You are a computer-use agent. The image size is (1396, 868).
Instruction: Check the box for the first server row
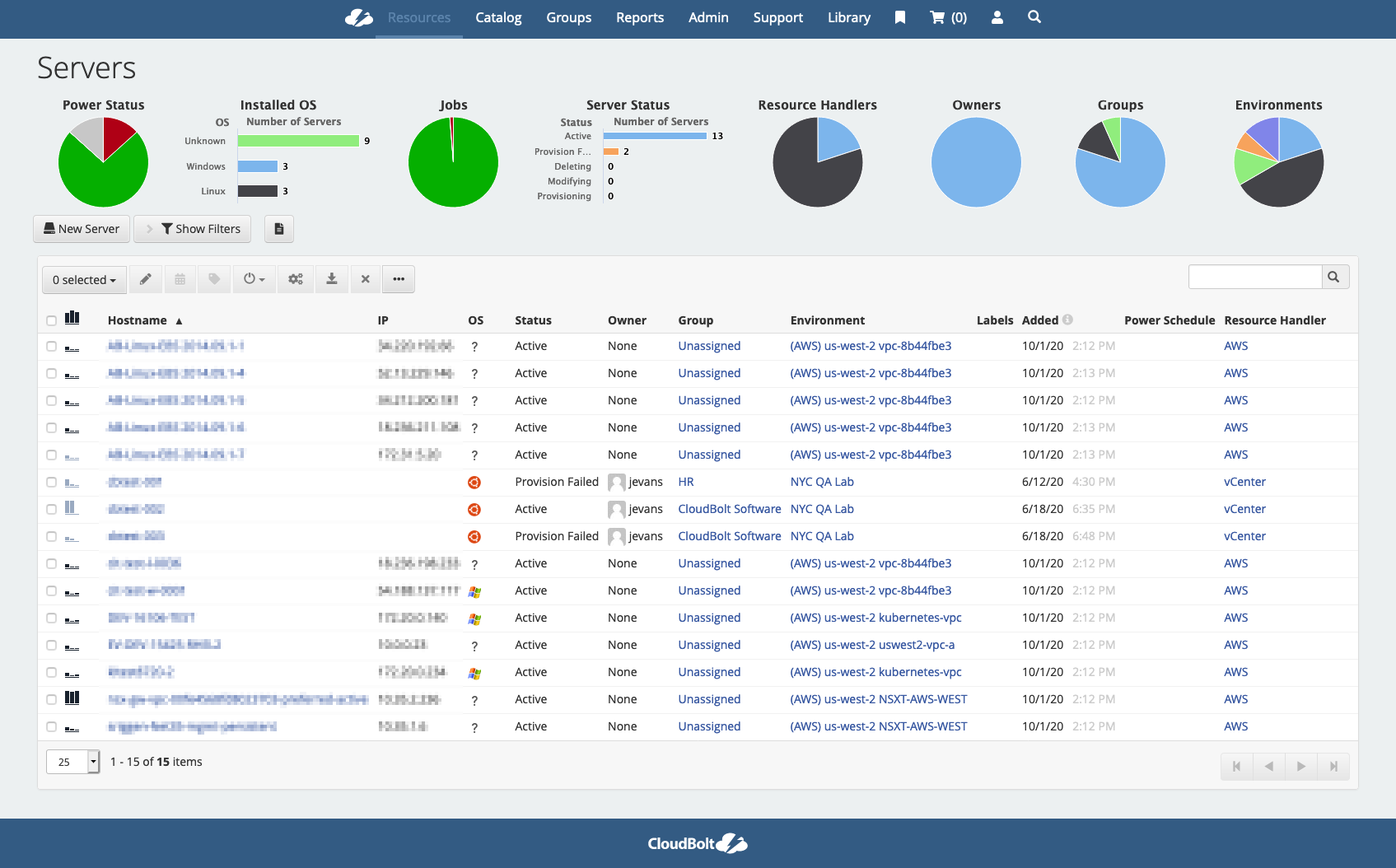[51, 347]
